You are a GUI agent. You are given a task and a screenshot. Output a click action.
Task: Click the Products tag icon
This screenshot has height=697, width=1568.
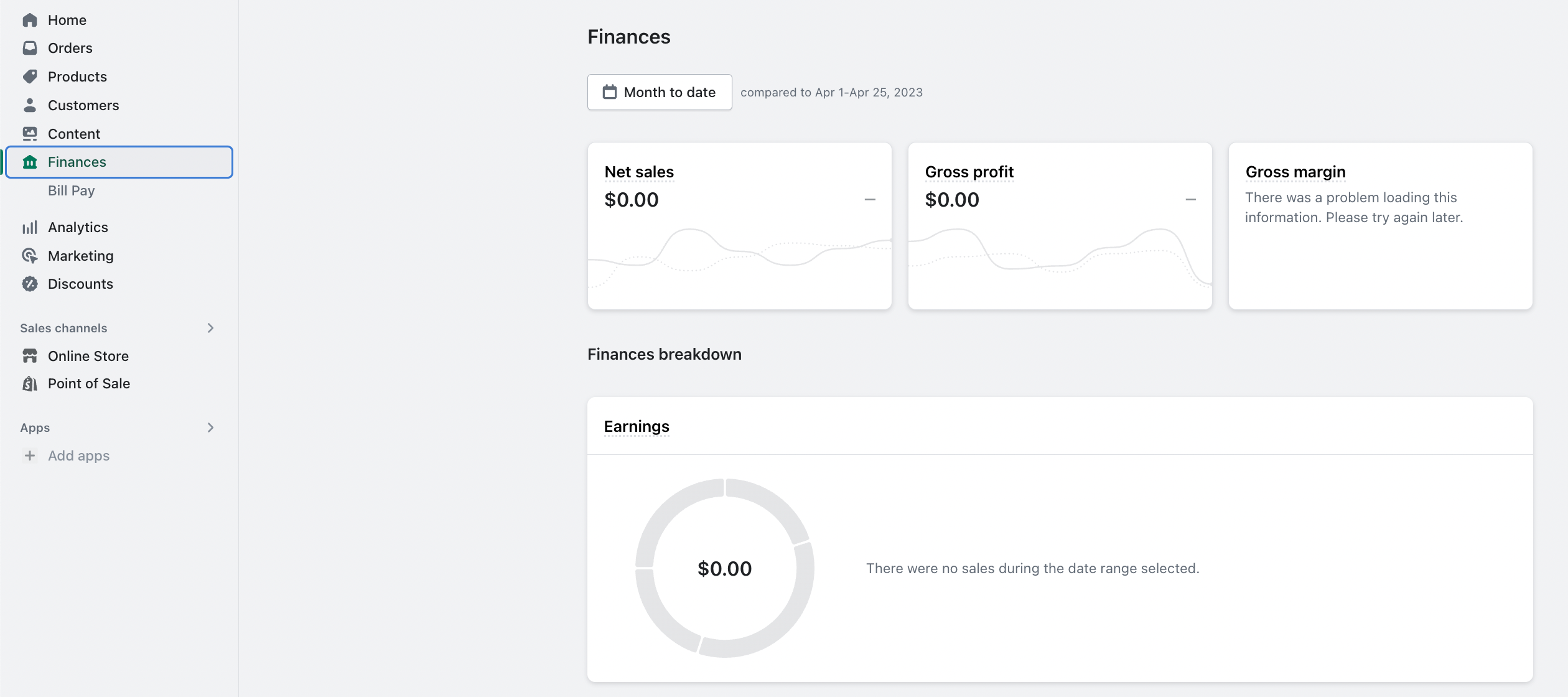point(29,77)
